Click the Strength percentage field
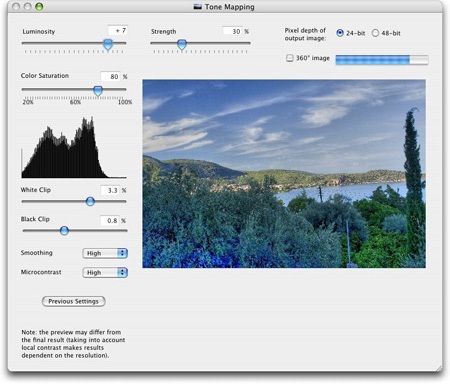Screen dimensions: 450x384 click(232, 31)
